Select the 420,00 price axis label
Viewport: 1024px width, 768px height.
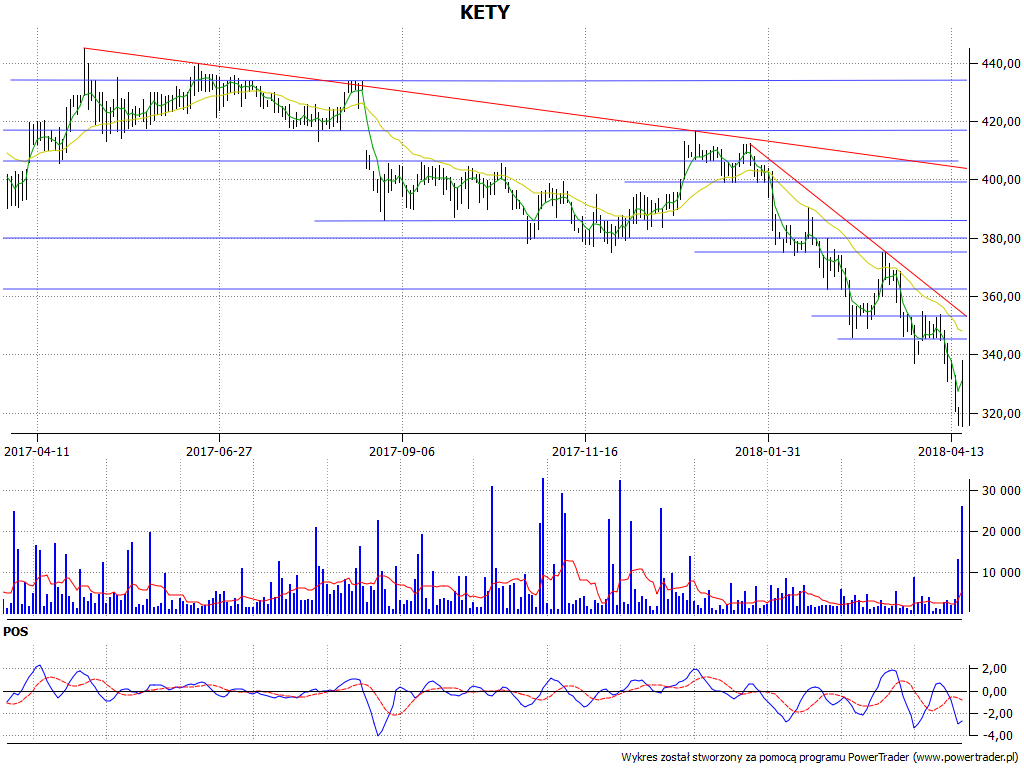pyautogui.click(x=1001, y=121)
